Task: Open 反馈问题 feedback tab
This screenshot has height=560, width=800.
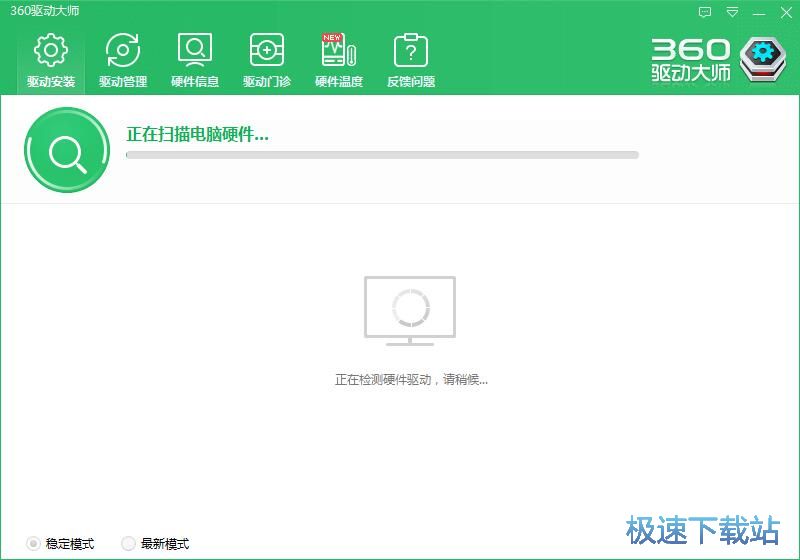Action: pyautogui.click(x=411, y=60)
